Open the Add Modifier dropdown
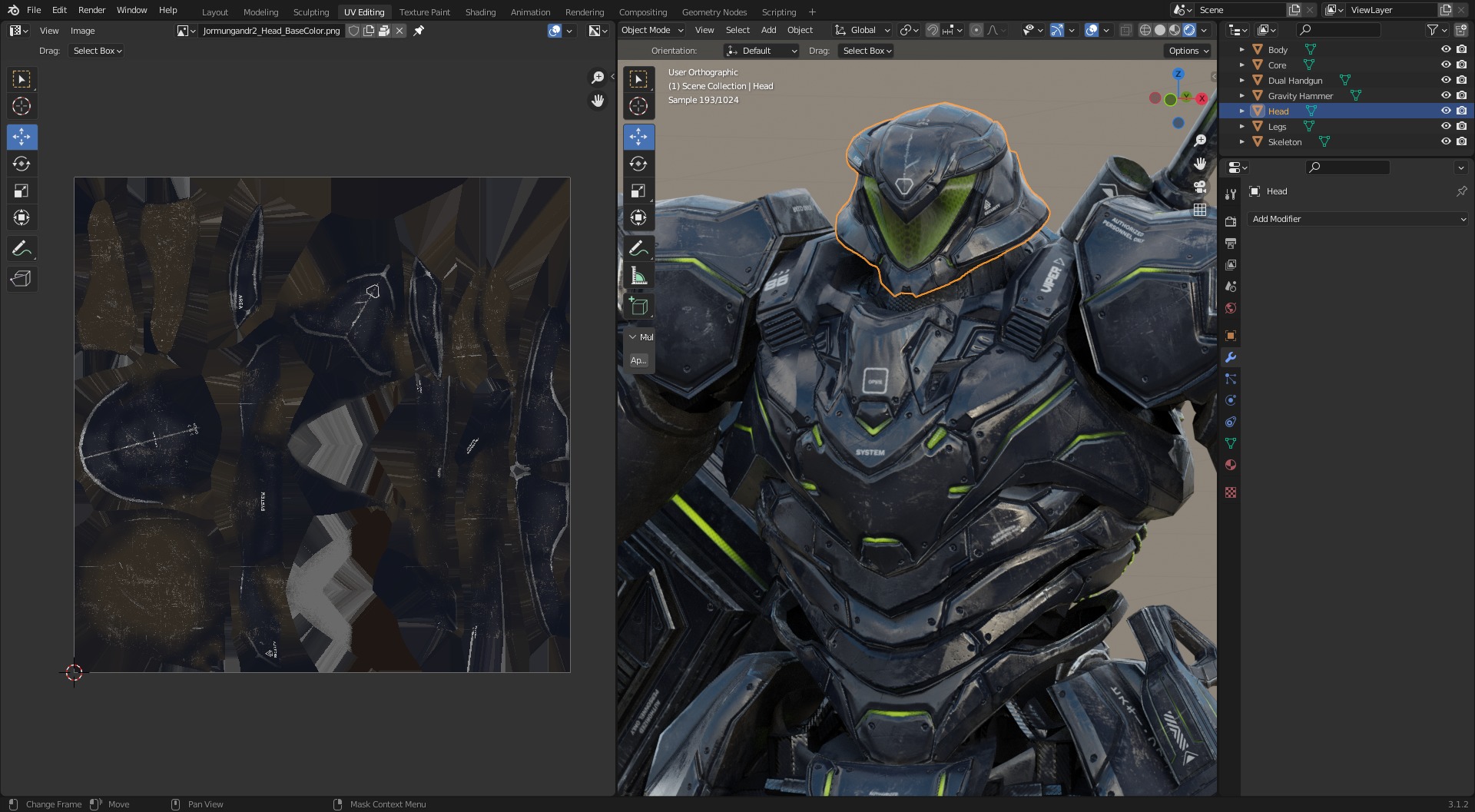This screenshot has width=1475, height=812. 1358,219
